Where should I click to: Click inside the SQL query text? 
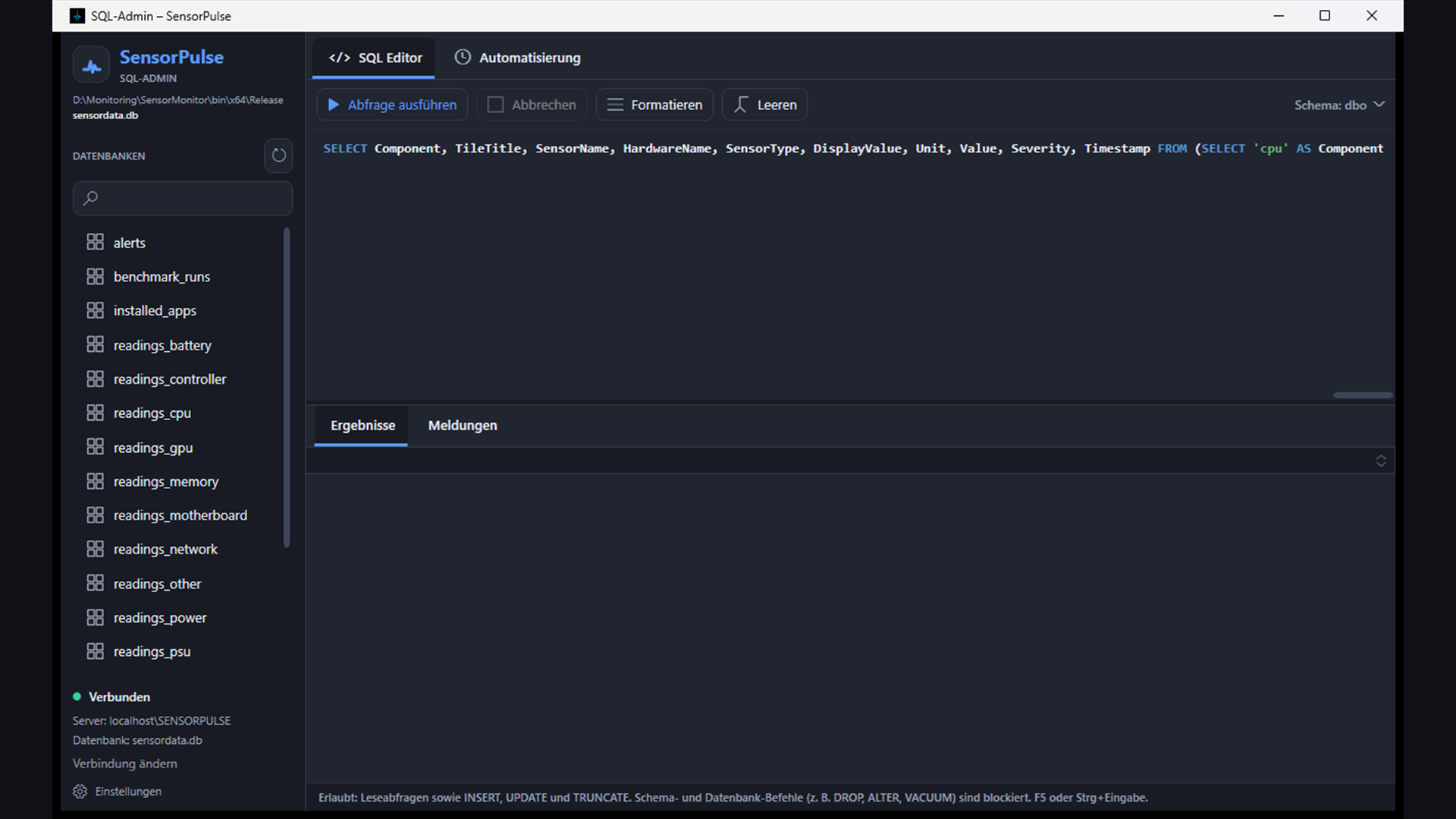coord(853,149)
